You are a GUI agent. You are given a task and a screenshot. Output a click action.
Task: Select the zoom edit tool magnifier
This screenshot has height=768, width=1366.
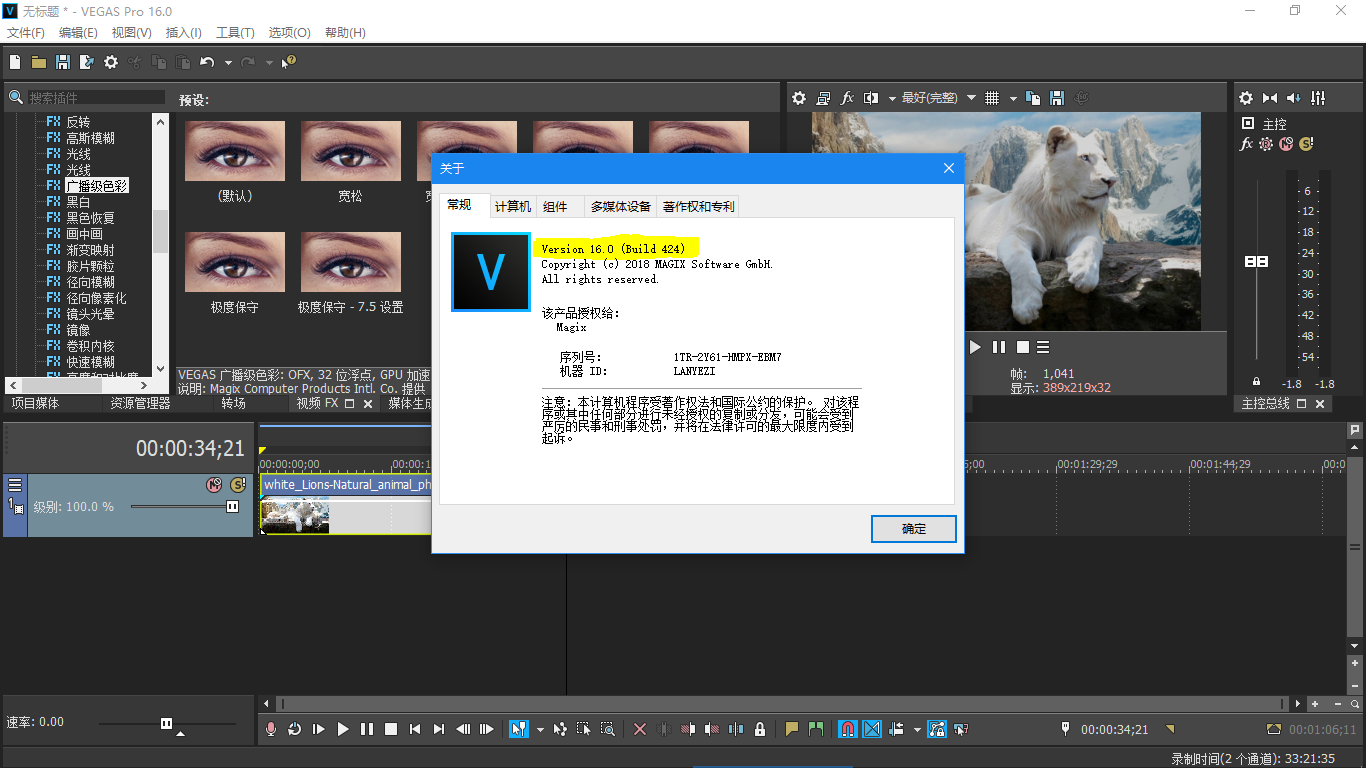coord(608,729)
